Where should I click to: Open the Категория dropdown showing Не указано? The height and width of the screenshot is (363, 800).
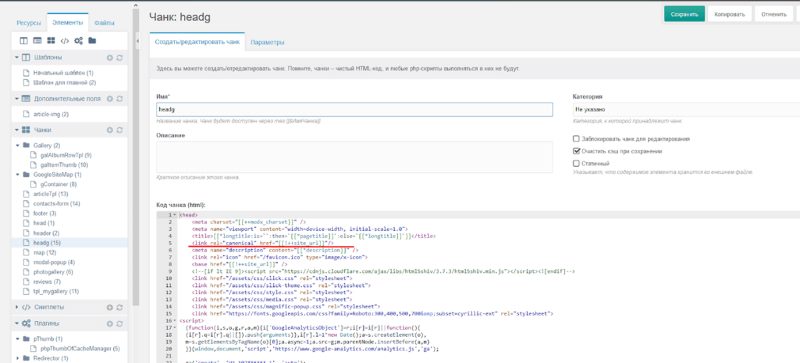point(686,109)
